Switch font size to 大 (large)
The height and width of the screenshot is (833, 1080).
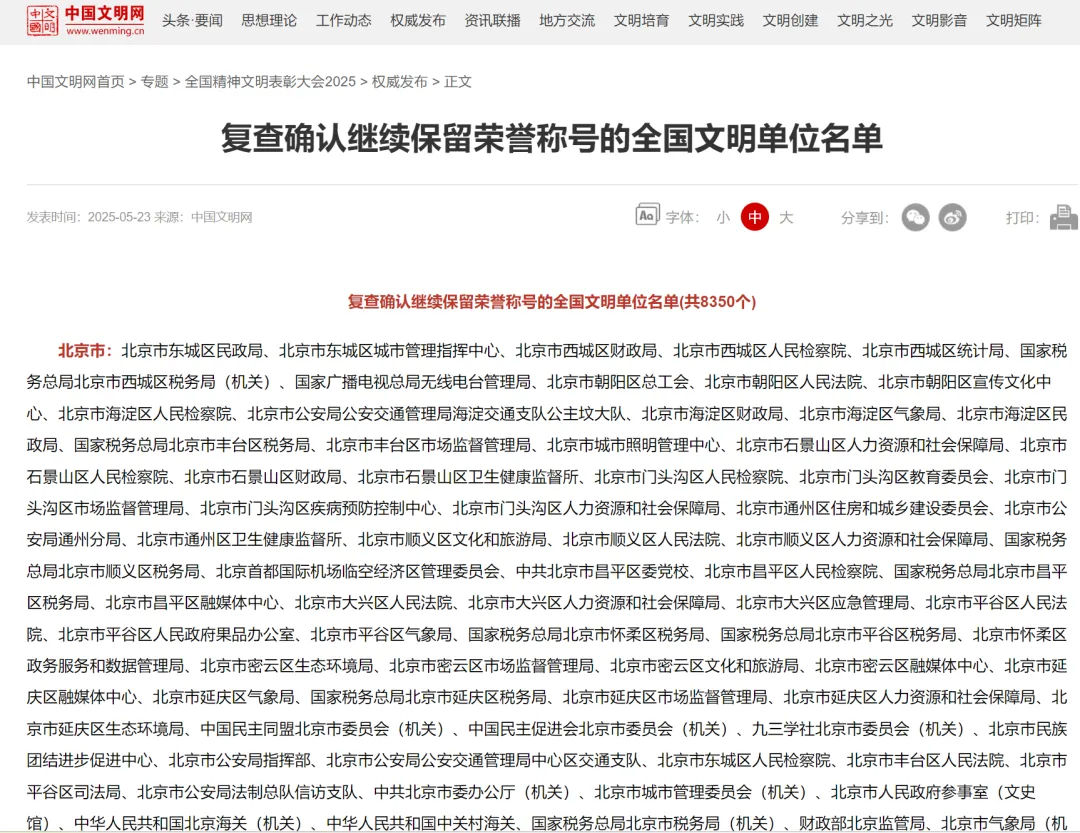pyautogui.click(x=786, y=218)
